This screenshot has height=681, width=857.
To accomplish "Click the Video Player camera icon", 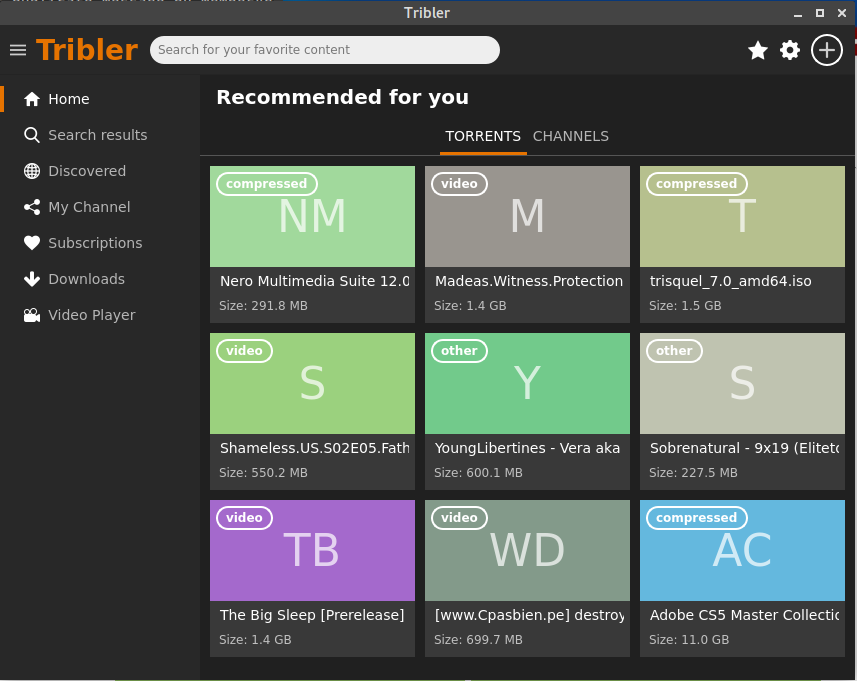I will 32,315.
